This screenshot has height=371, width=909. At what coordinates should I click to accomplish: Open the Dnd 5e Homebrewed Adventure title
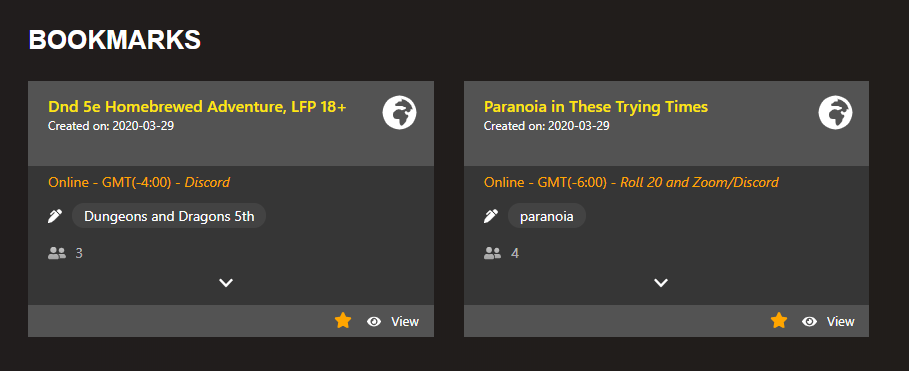(x=197, y=107)
